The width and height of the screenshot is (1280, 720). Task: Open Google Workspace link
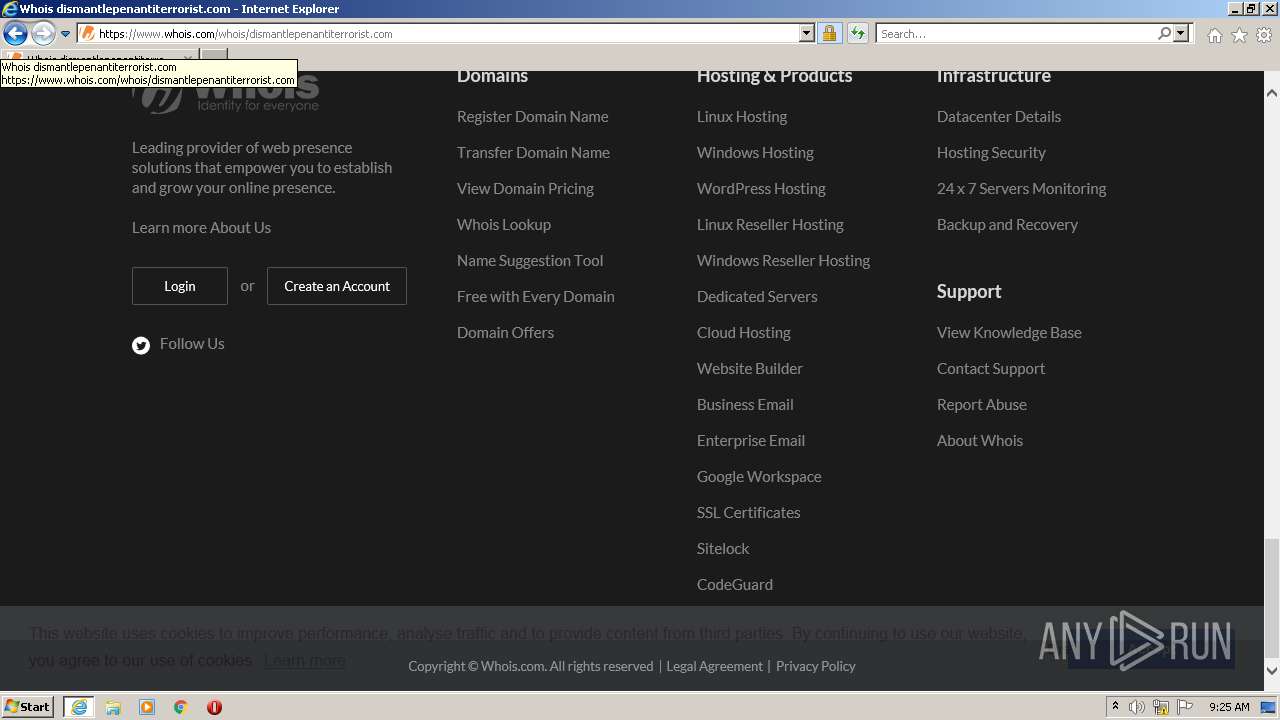[759, 477]
